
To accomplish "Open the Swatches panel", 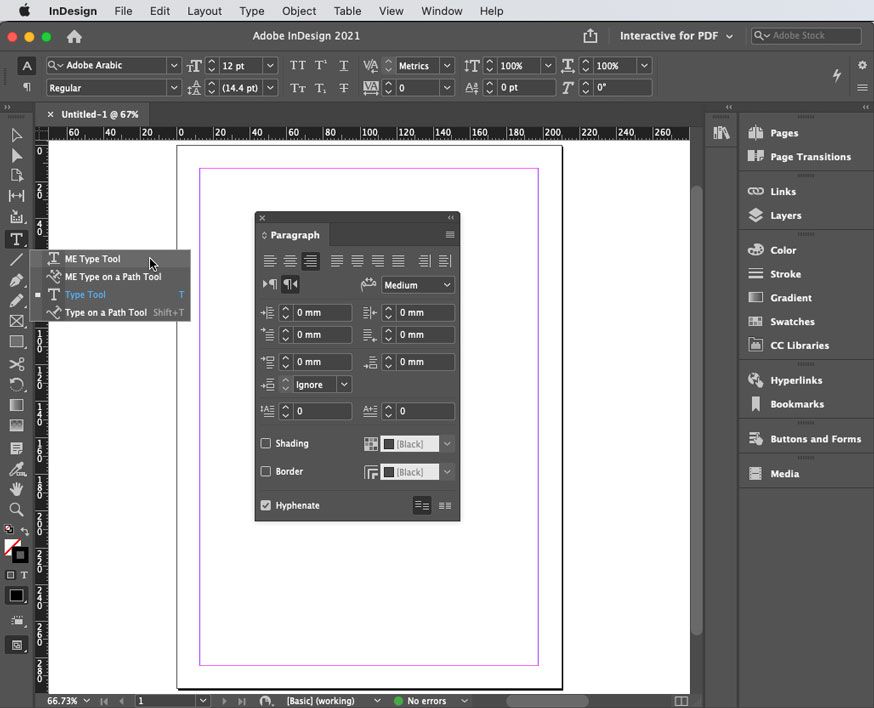I will 792,322.
